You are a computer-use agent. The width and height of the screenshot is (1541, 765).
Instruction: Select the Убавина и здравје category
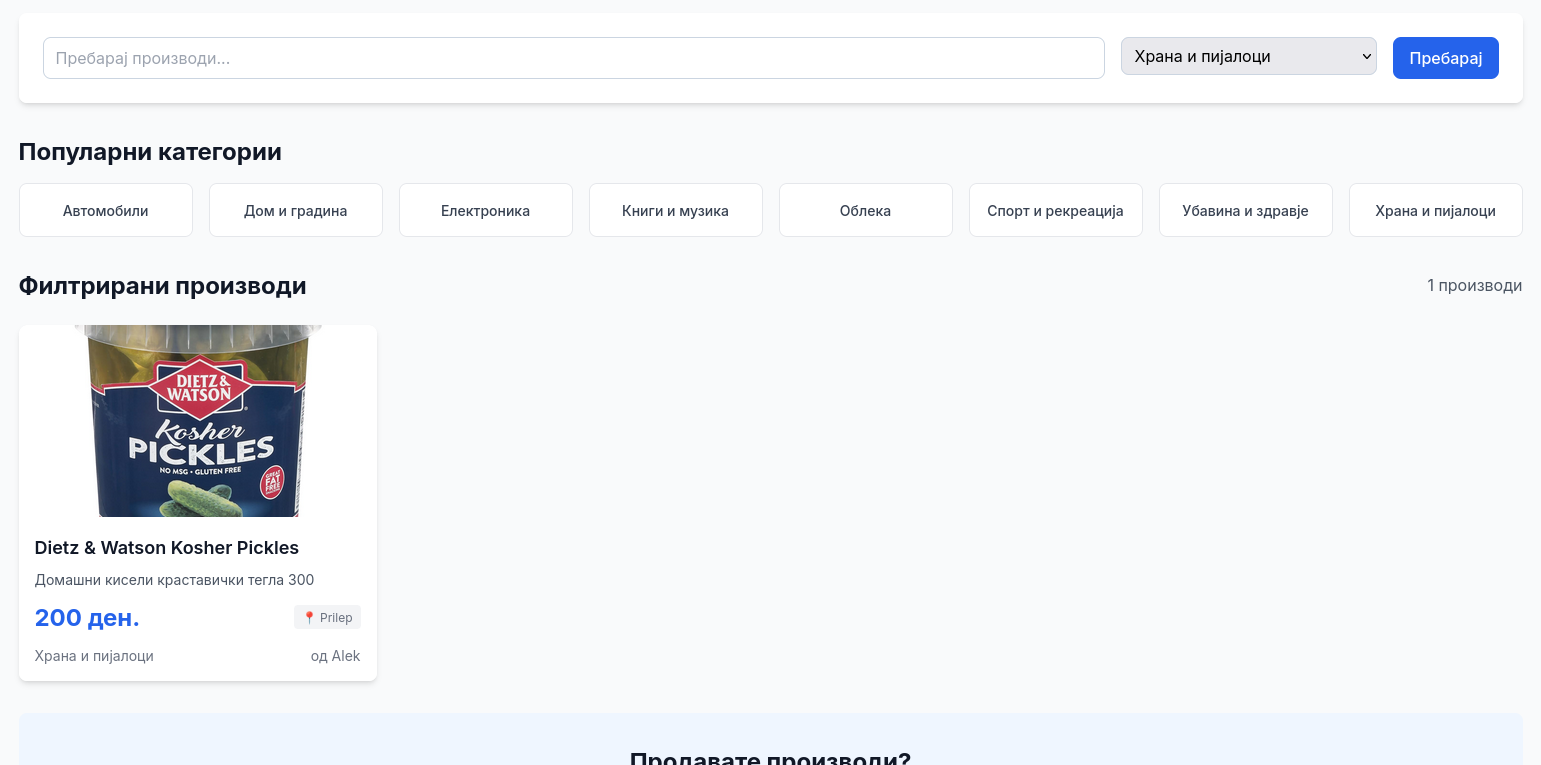(x=1246, y=211)
